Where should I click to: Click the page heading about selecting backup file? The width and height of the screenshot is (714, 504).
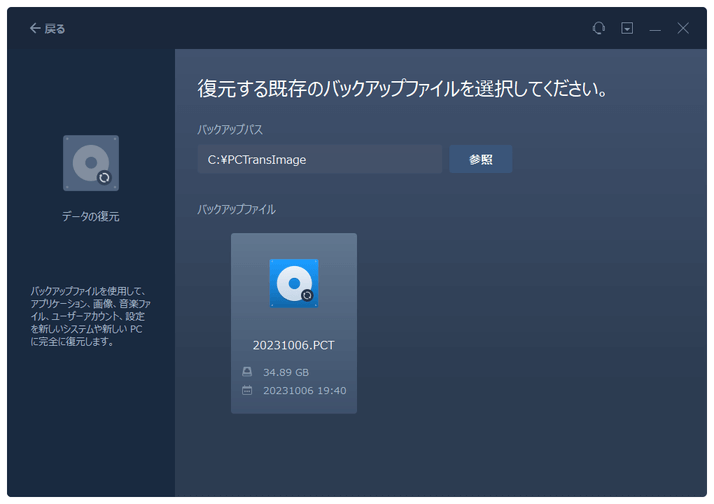(403, 90)
